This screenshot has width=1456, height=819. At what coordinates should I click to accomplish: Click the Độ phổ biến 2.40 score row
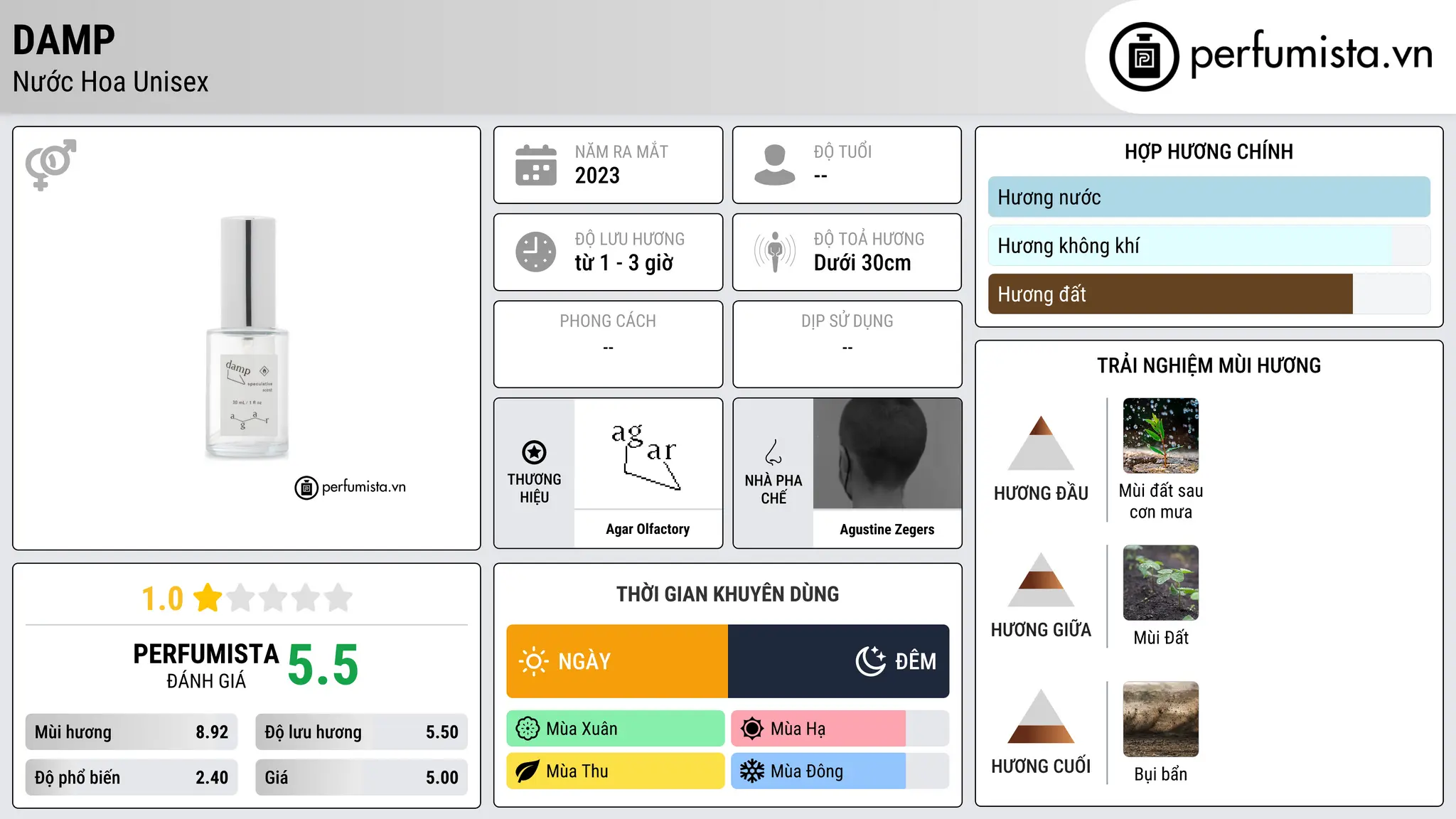click(x=132, y=778)
